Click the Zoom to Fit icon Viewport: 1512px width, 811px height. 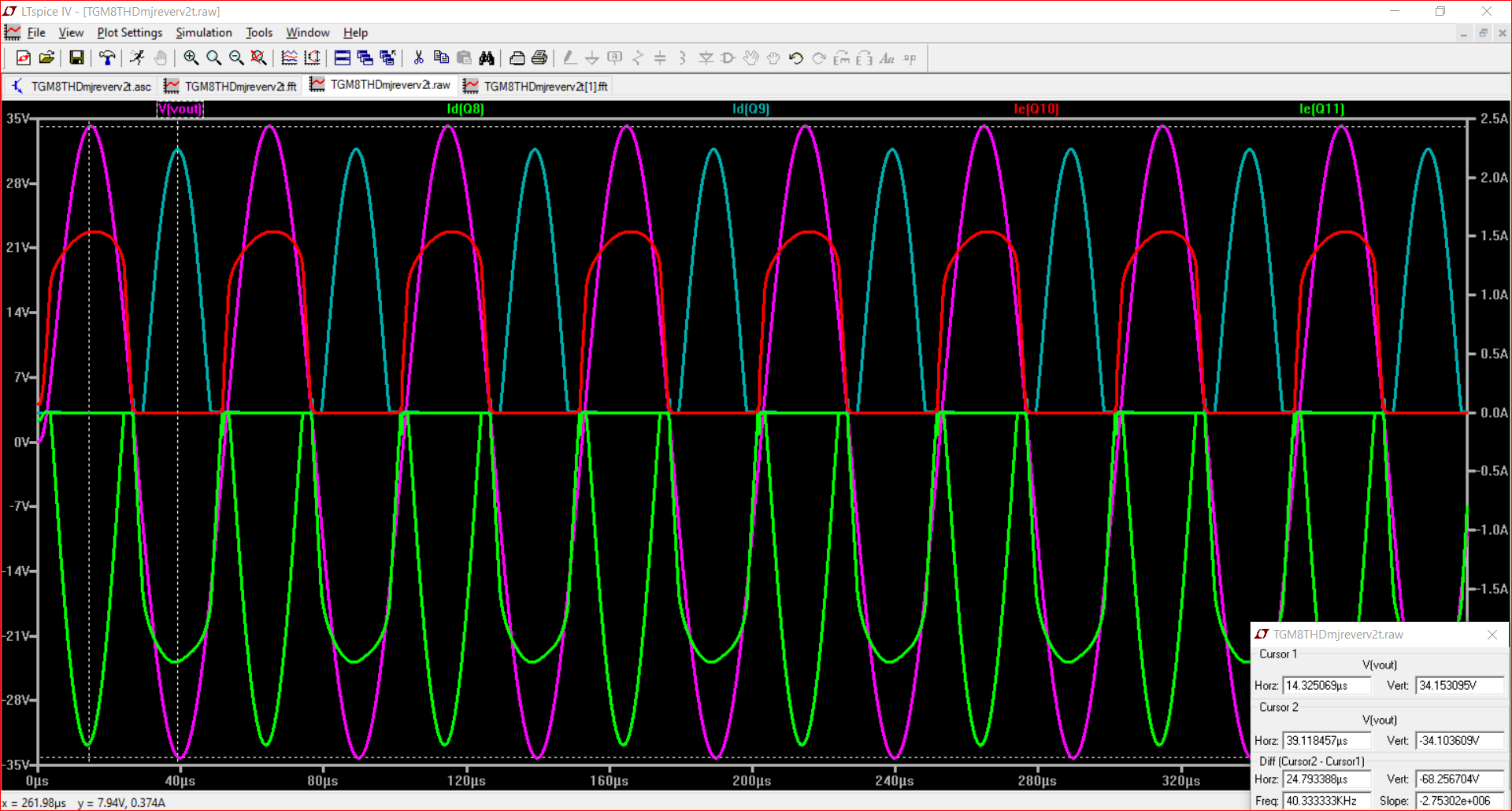(x=258, y=58)
